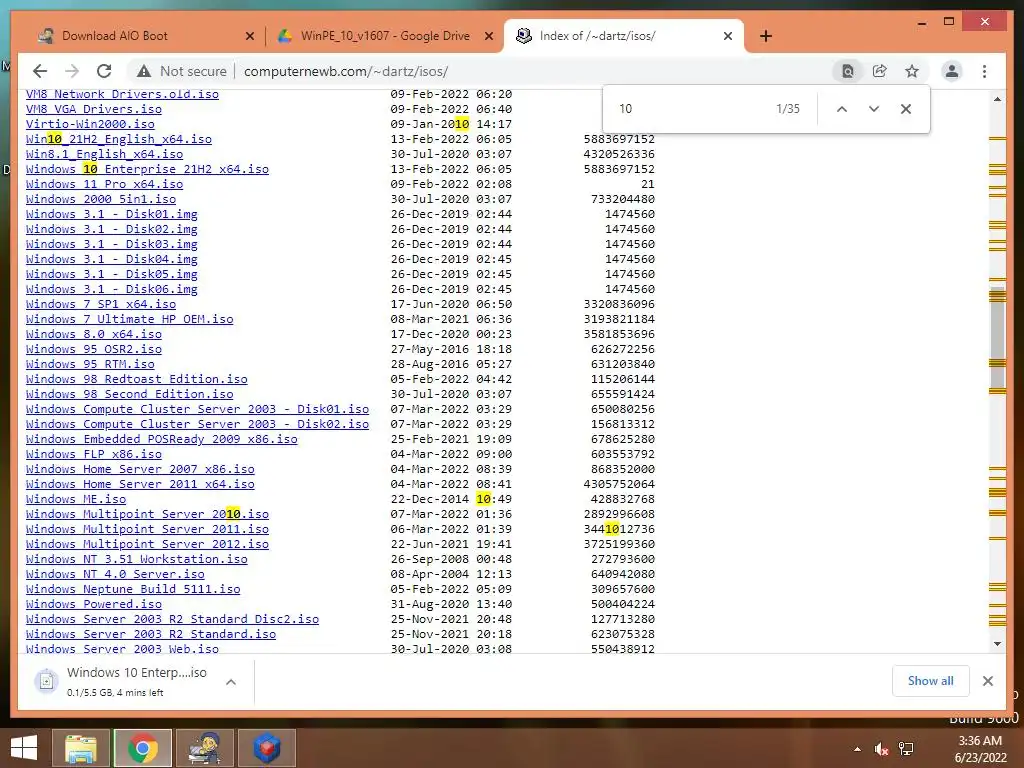1024x768 pixels.
Task: Jump to next find result
Action: 874,109
